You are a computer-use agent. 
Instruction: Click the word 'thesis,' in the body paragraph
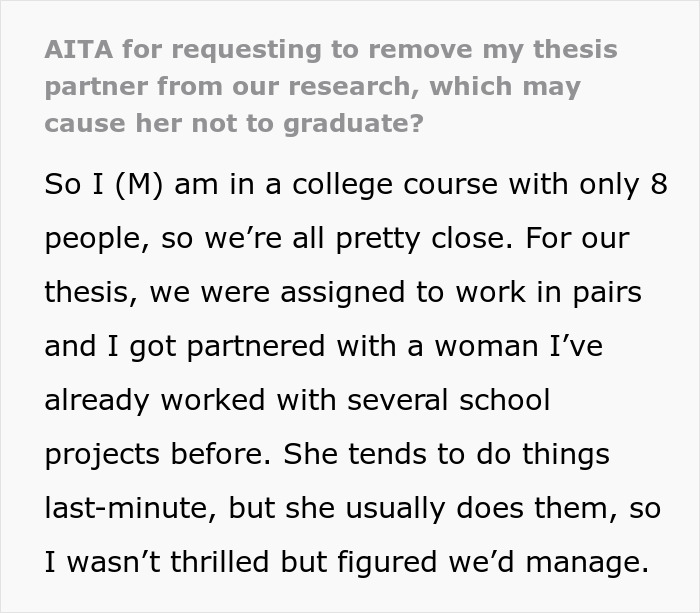pyautogui.click(x=89, y=293)
